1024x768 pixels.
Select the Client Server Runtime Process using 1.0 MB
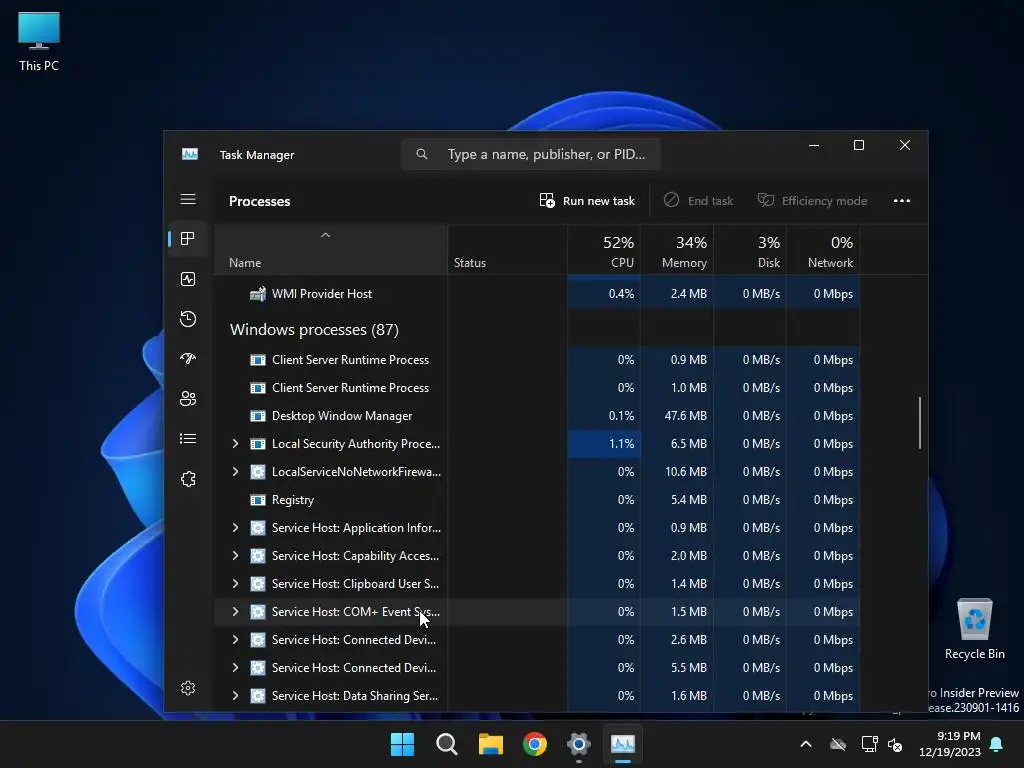pos(537,388)
